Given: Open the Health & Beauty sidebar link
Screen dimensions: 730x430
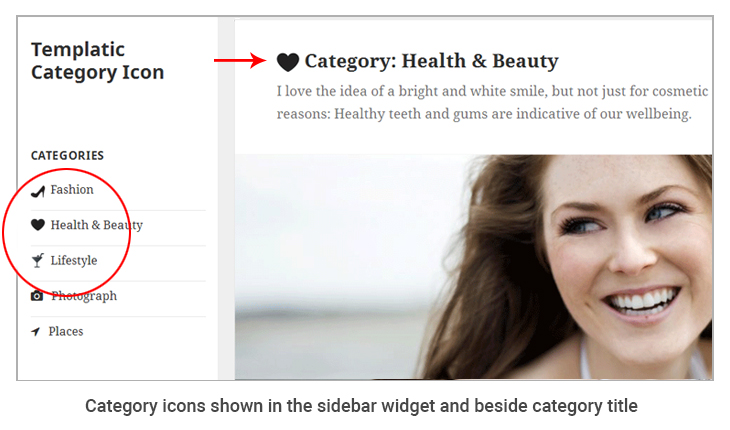Looking at the screenshot, I should 96,225.
